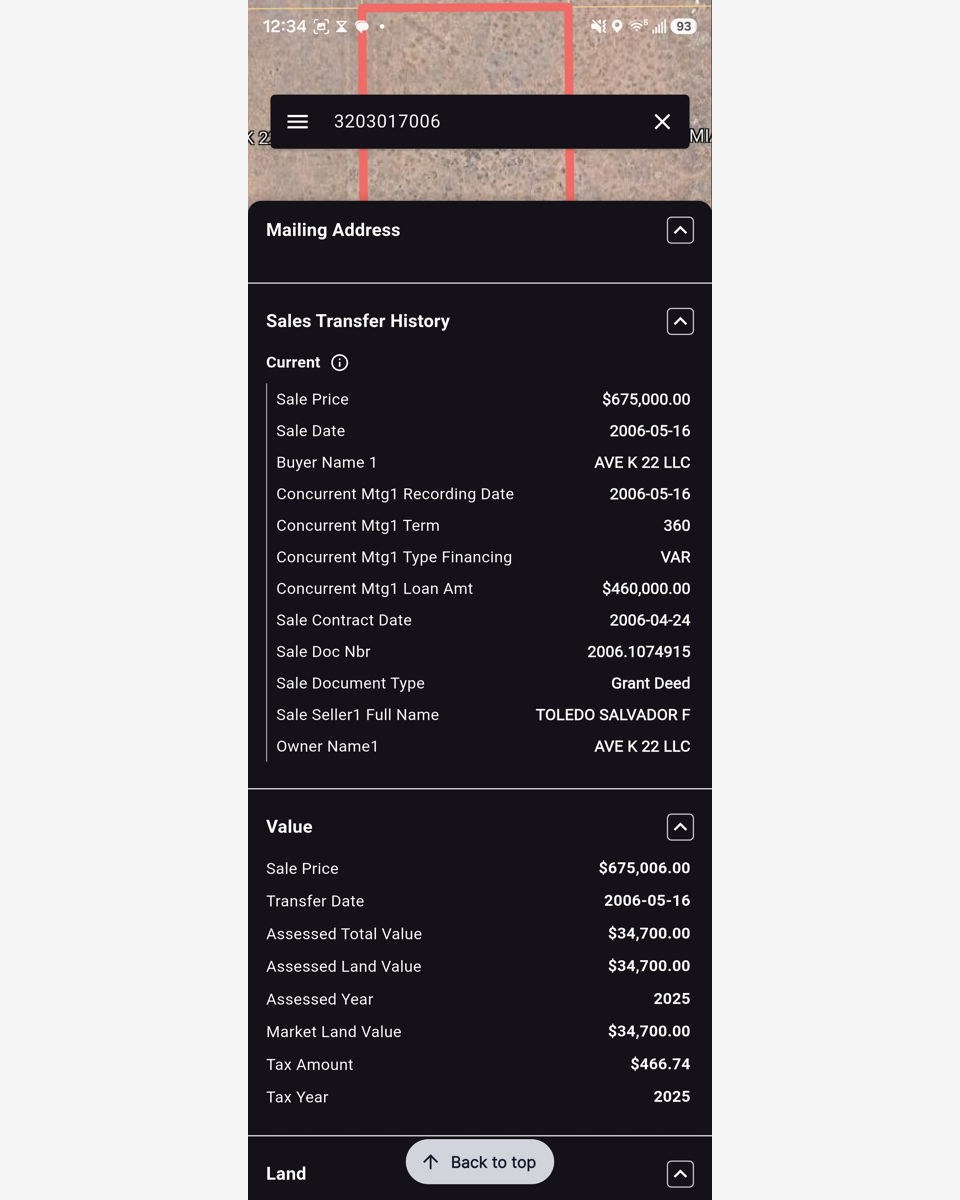Image resolution: width=960 pixels, height=1200 pixels.
Task: Tap the Back to top button
Action: click(480, 1162)
